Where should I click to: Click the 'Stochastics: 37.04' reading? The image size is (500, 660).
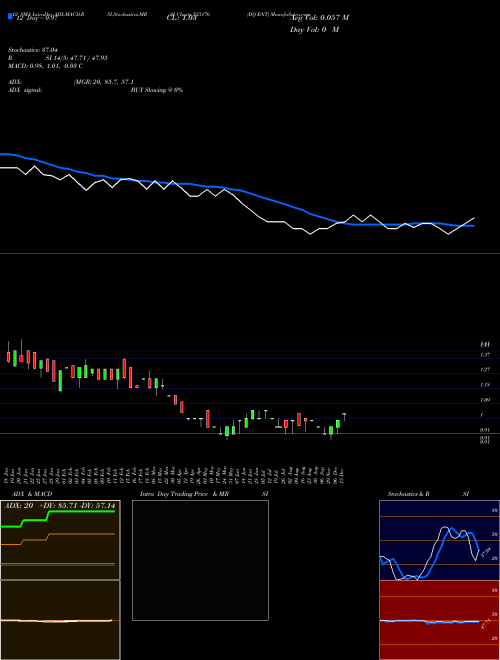click(32, 50)
